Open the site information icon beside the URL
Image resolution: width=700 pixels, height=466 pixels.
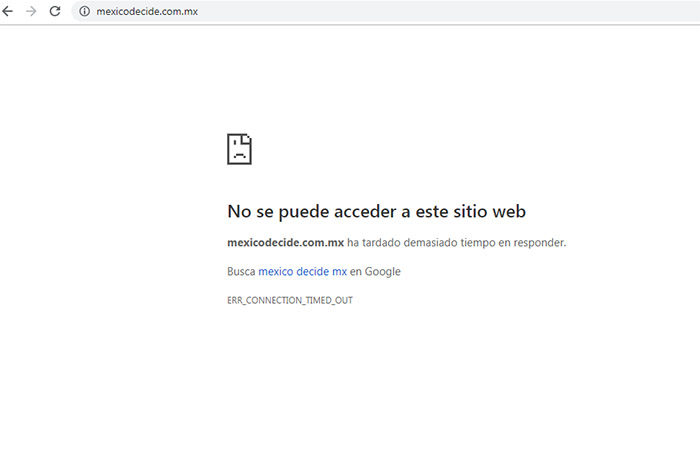coord(85,11)
